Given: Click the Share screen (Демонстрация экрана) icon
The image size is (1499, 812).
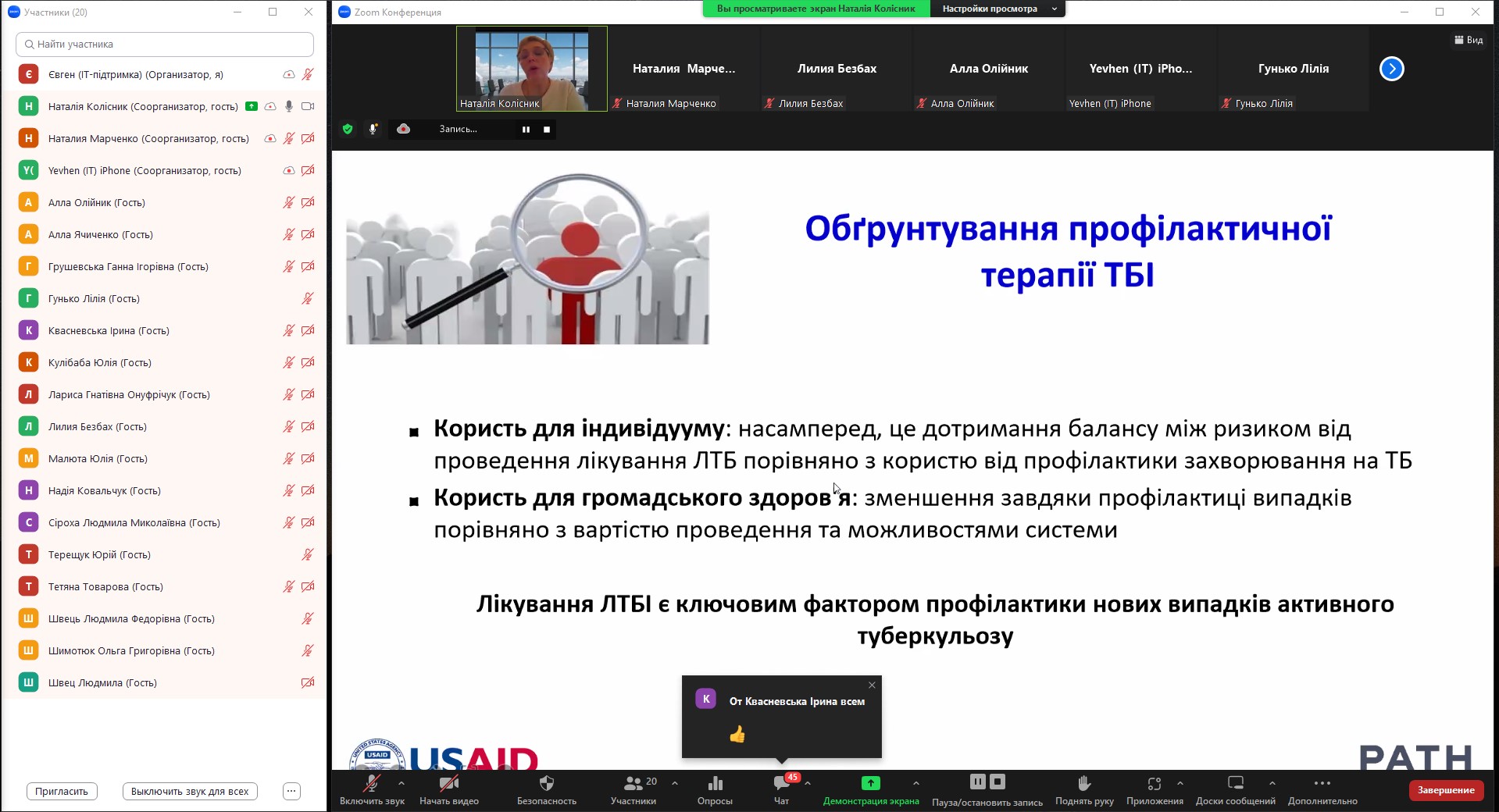Looking at the screenshot, I should coord(870,783).
